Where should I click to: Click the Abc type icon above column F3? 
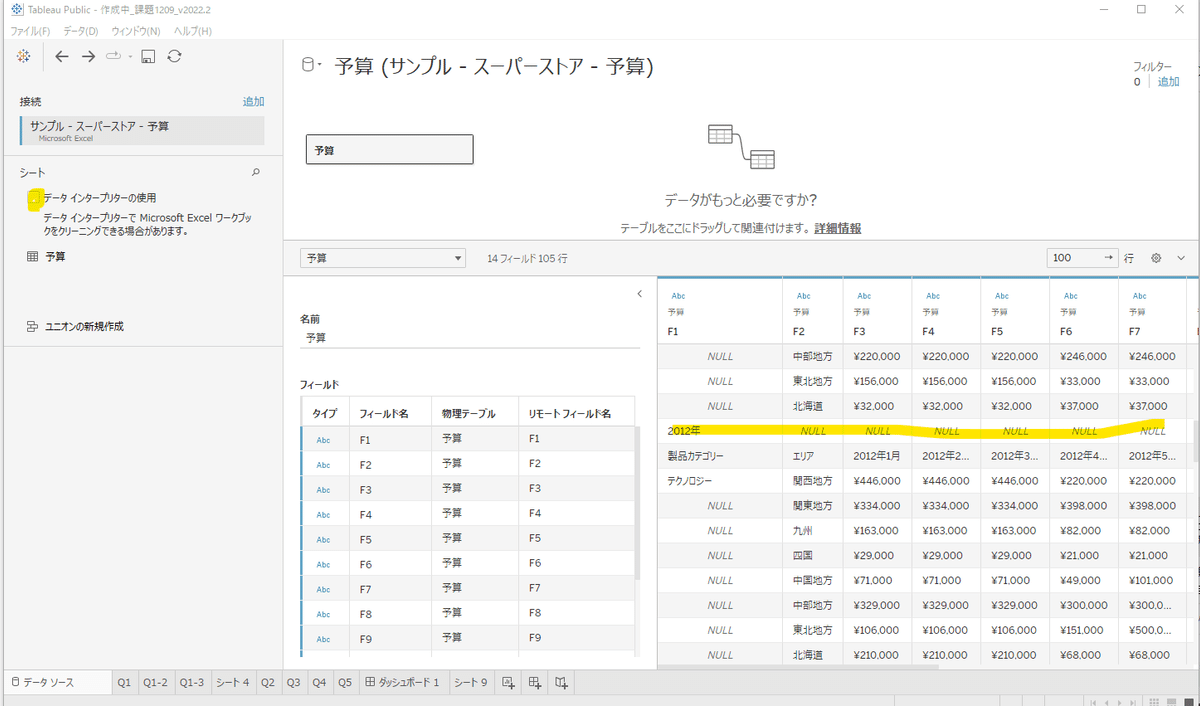(864, 296)
